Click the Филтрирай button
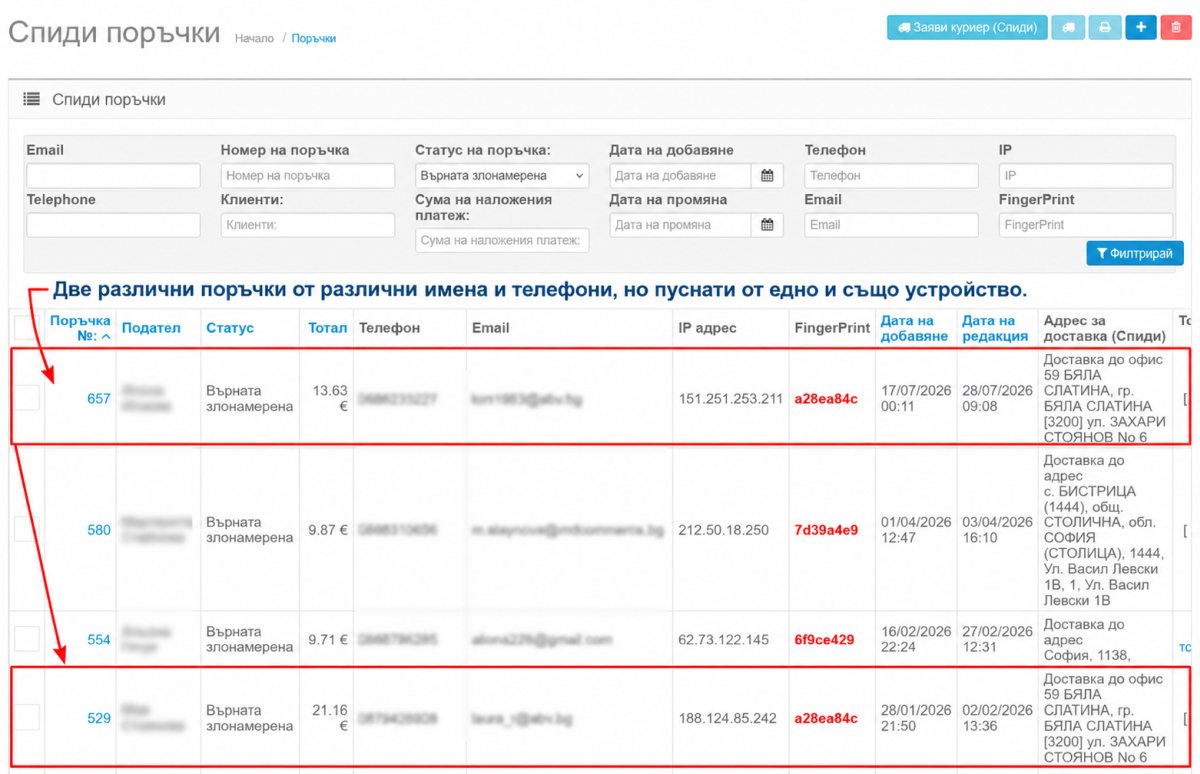Image resolution: width=1200 pixels, height=774 pixels. pyautogui.click(x=1135, y=254)
